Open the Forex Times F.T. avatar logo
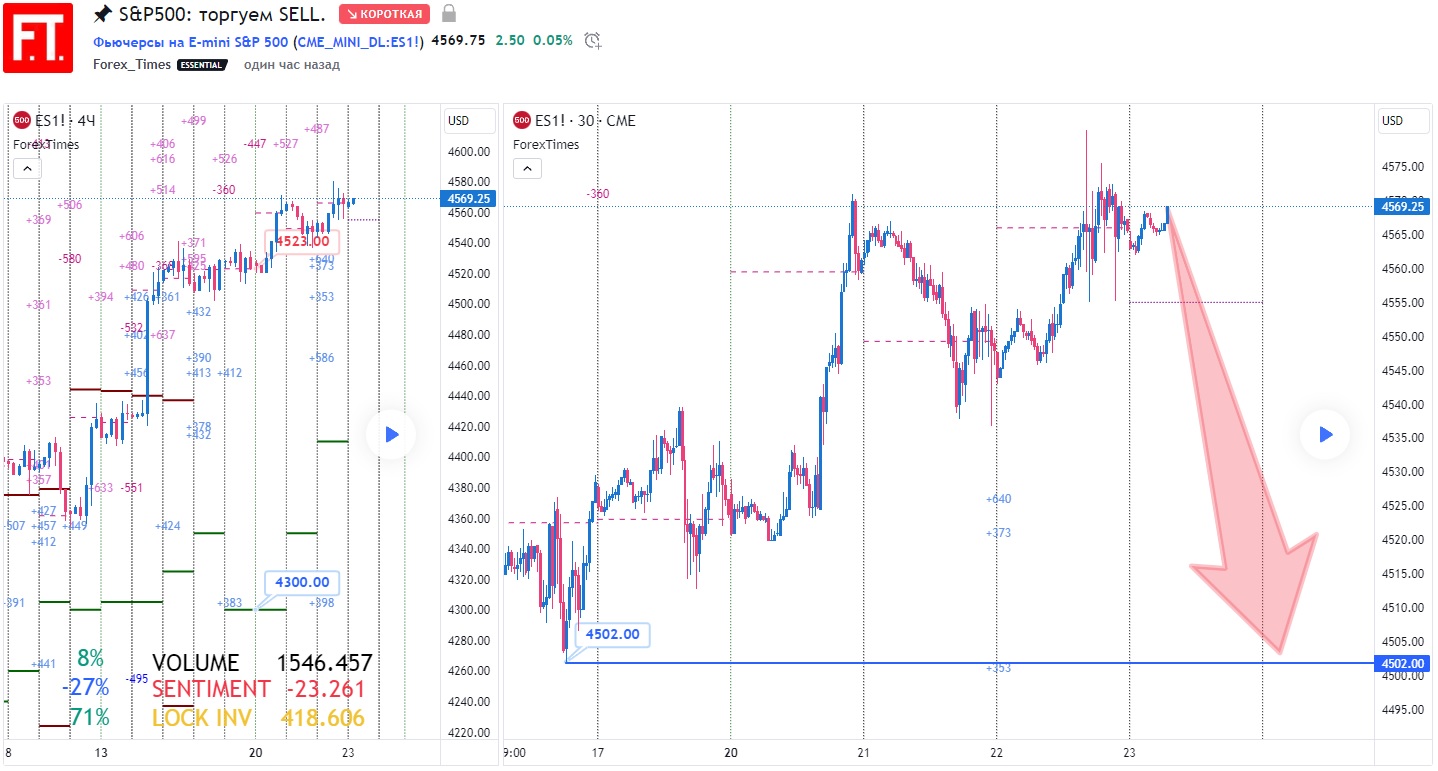 (x=38, y=38)
